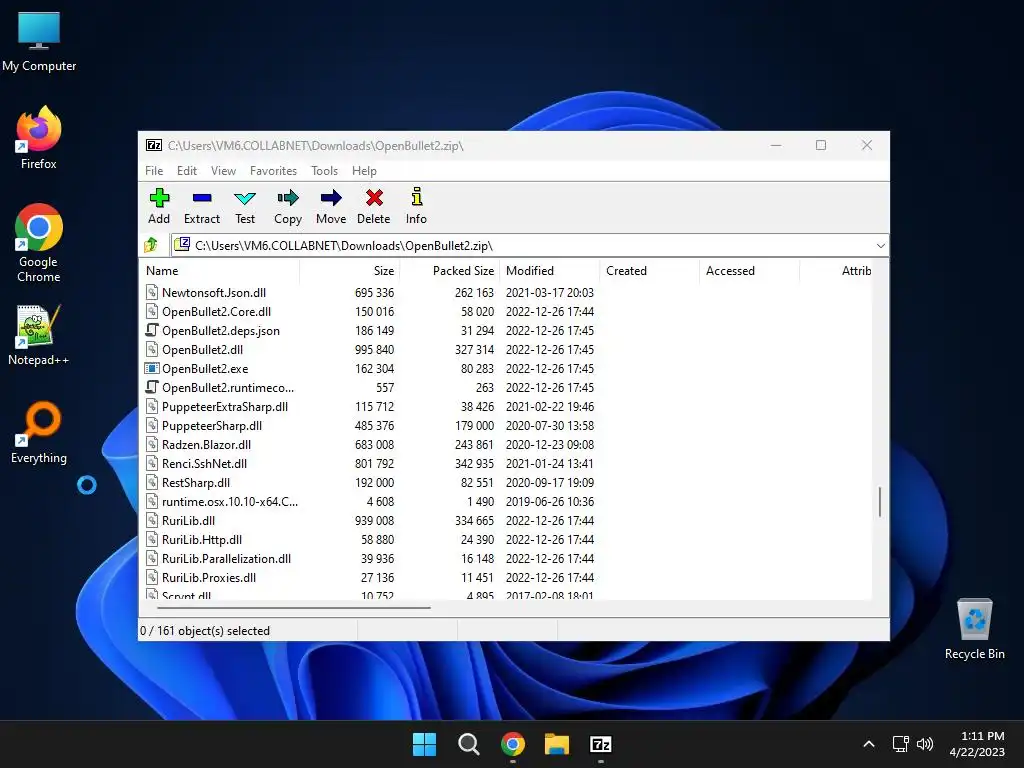This screenshot has height=768, width=1024.
Task: Select runtime.osx.10.10-x64.C... row
Action: (x=506, y=502)
